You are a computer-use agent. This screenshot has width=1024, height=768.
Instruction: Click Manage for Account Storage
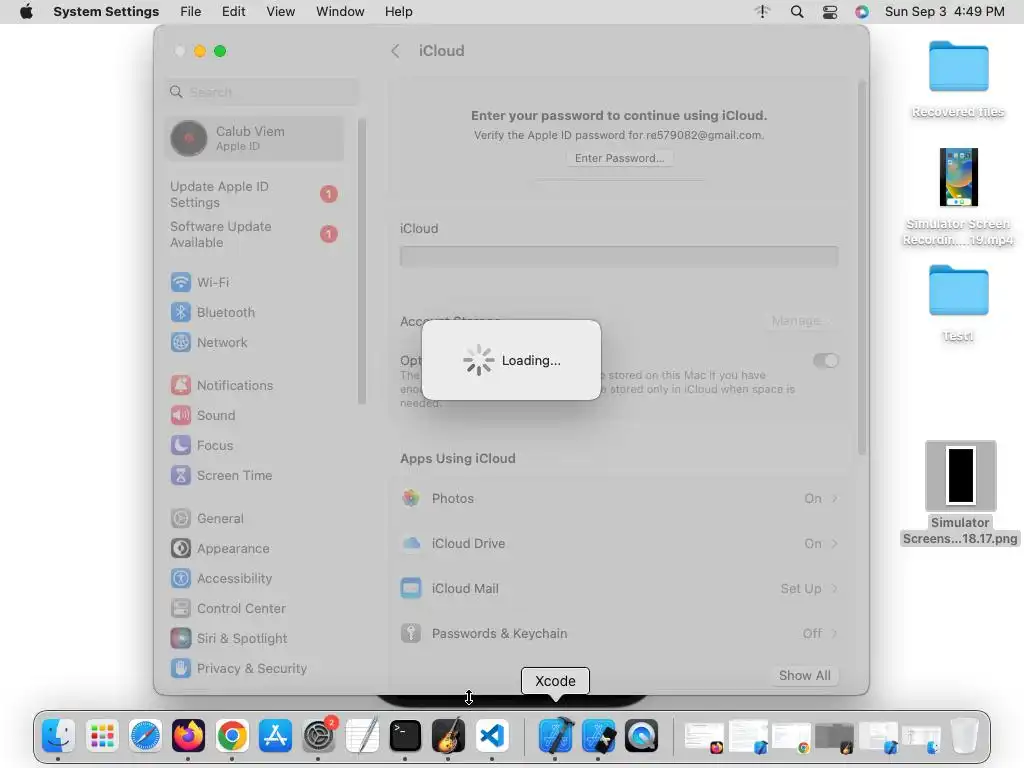point(799,321)
